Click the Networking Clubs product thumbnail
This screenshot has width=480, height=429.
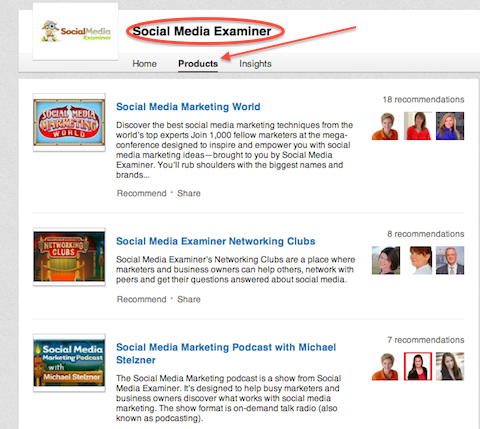coord(69,257)
